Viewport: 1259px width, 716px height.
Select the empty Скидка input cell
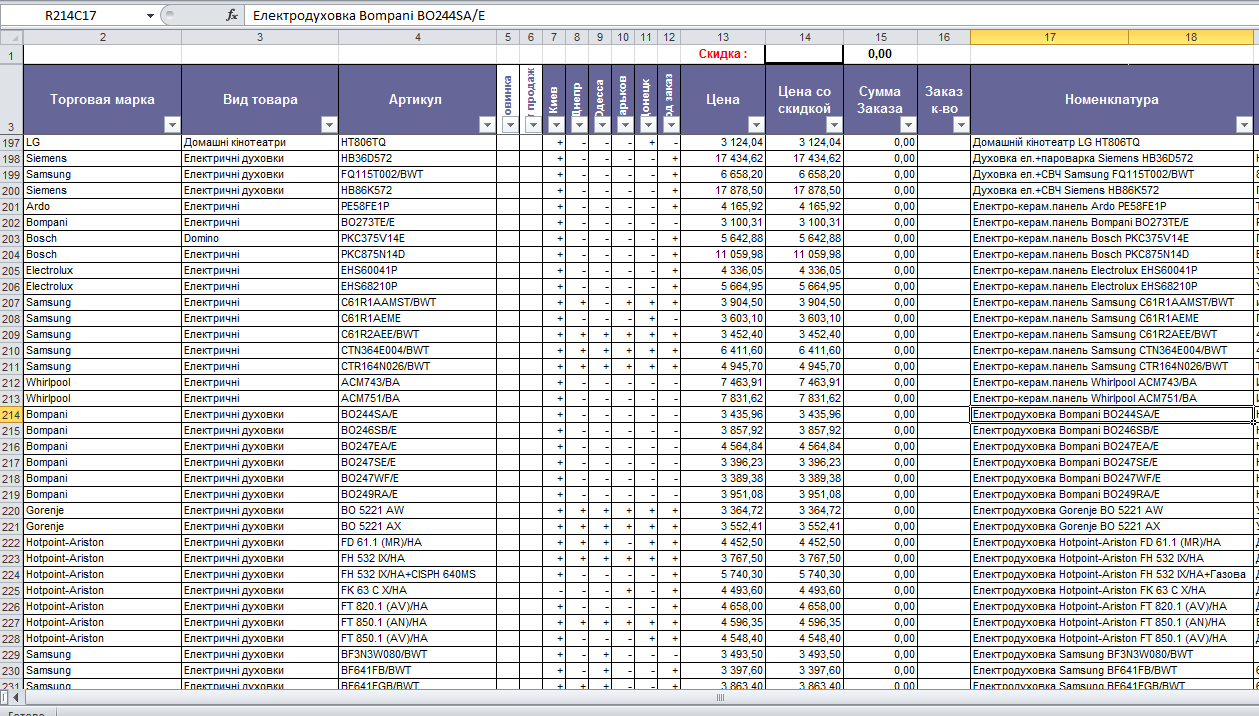804,54
